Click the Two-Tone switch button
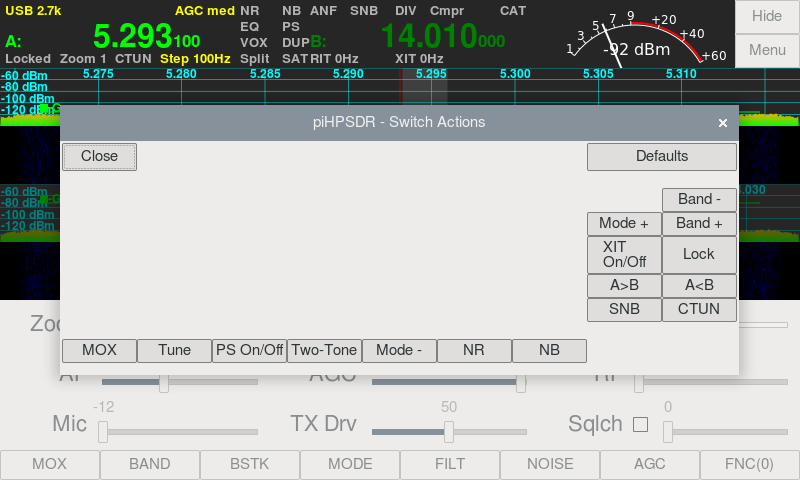 pos(324,350)
